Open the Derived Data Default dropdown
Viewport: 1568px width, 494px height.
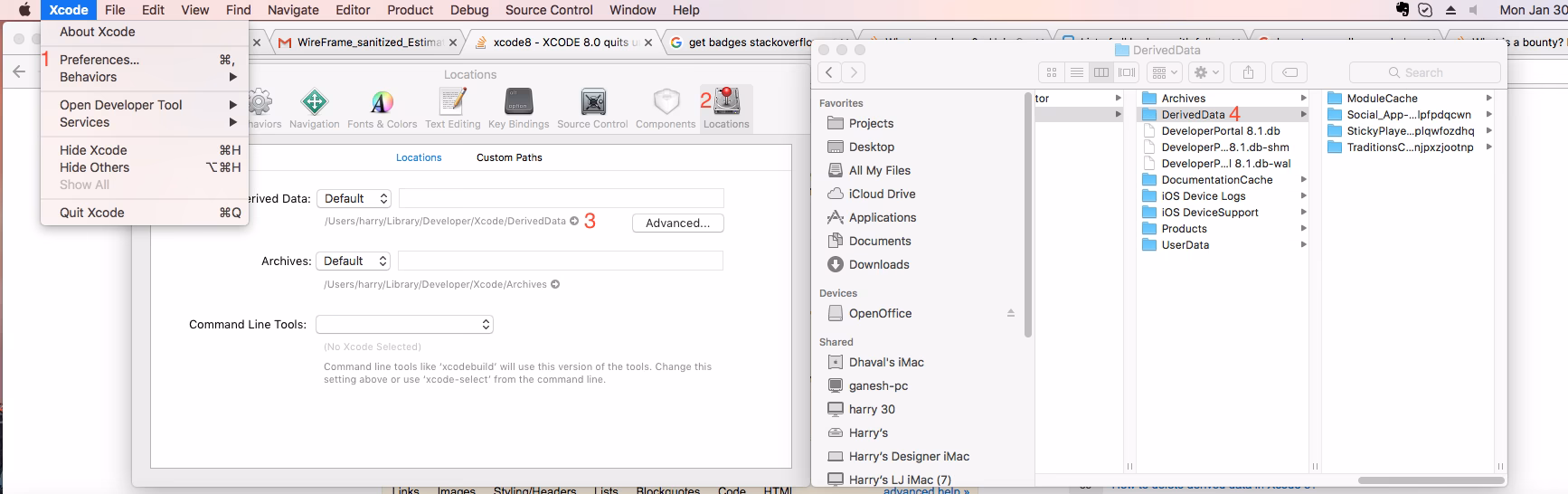click(354, 198)
